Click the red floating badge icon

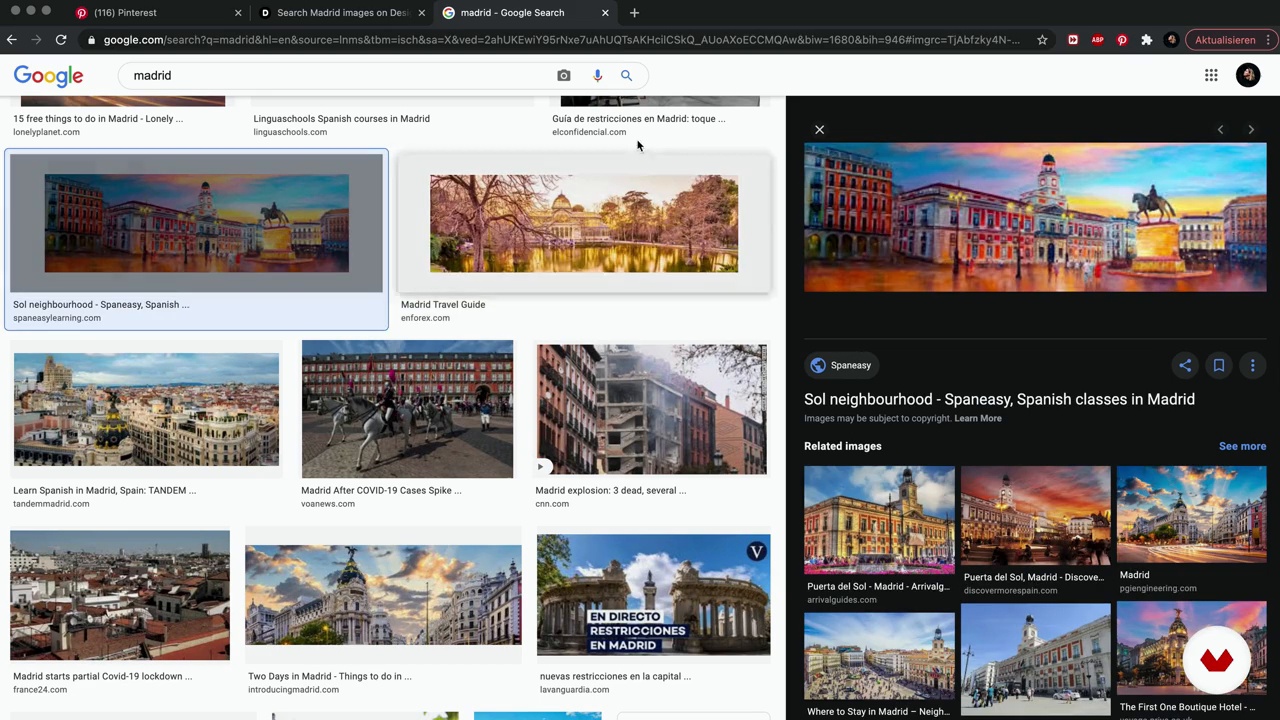click(x=1217, y=660)
